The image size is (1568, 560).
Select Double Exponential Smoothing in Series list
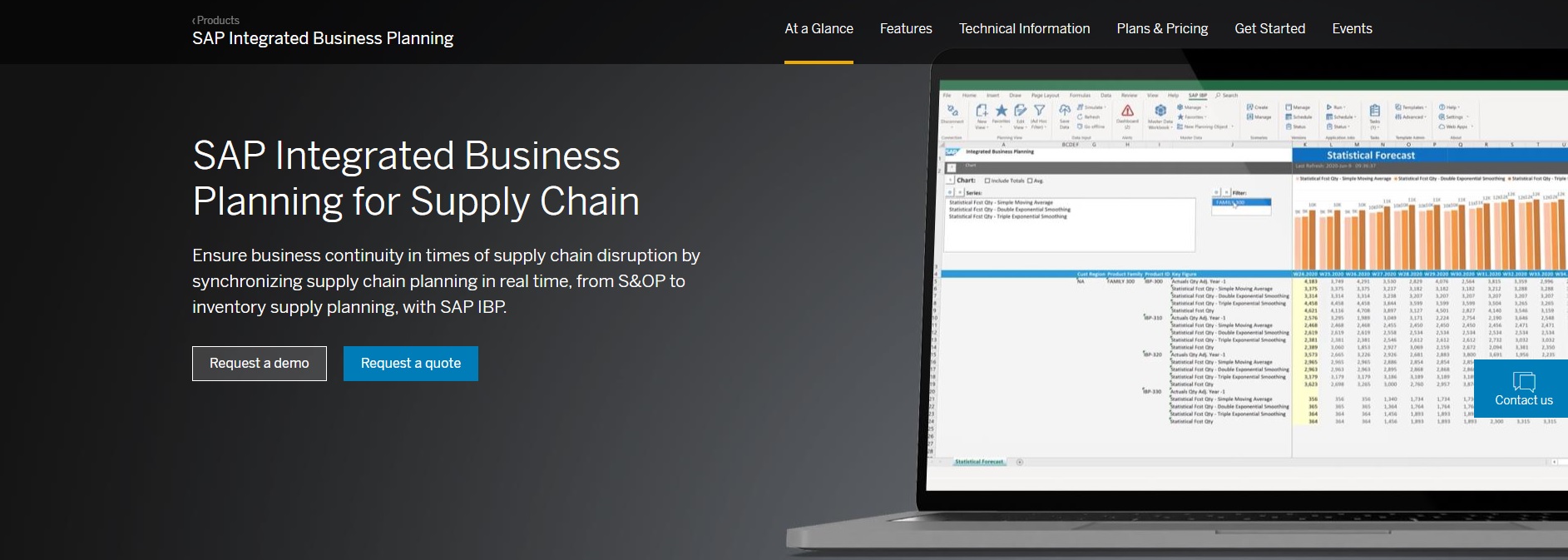(1010, 210)
